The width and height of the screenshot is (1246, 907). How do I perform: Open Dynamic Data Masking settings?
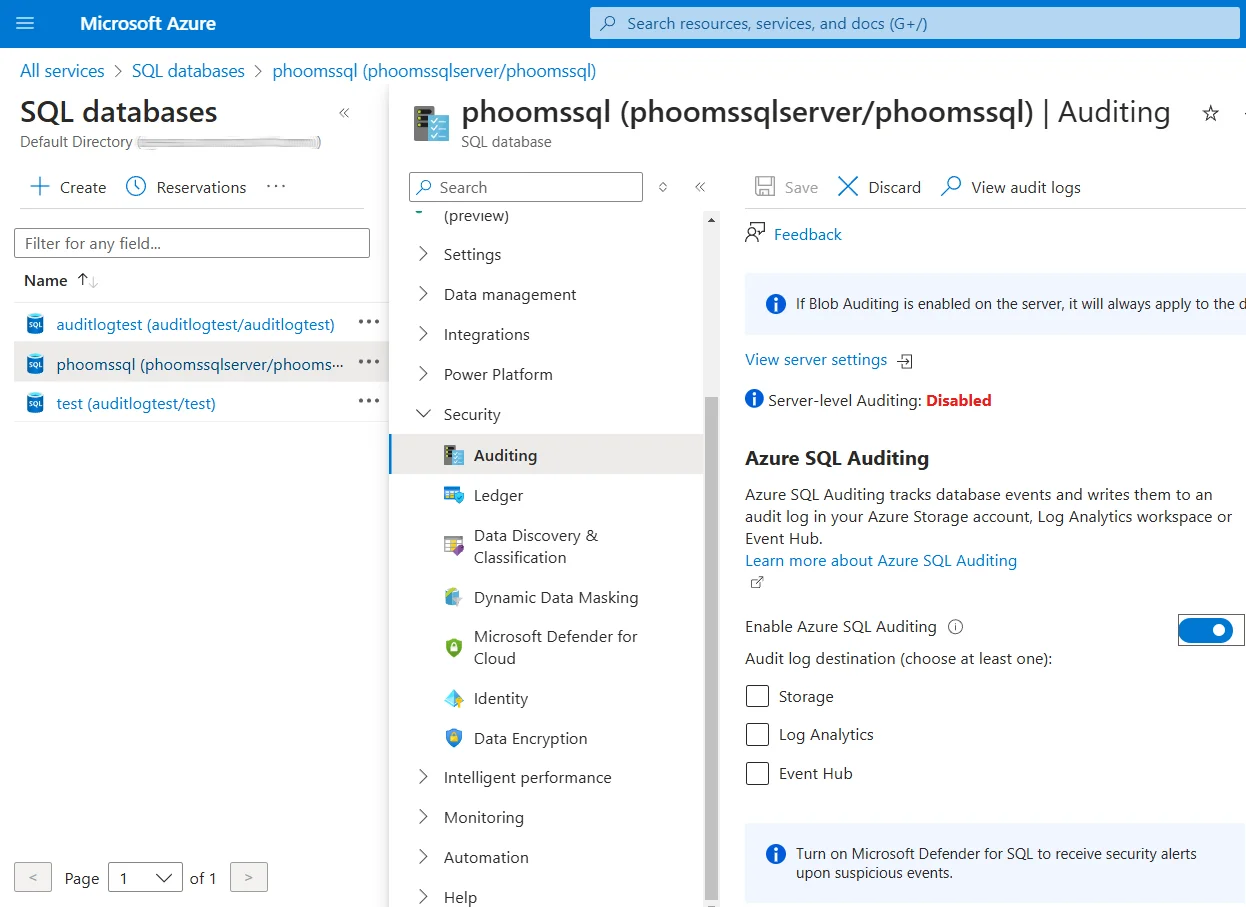click(x=556, y=597)
